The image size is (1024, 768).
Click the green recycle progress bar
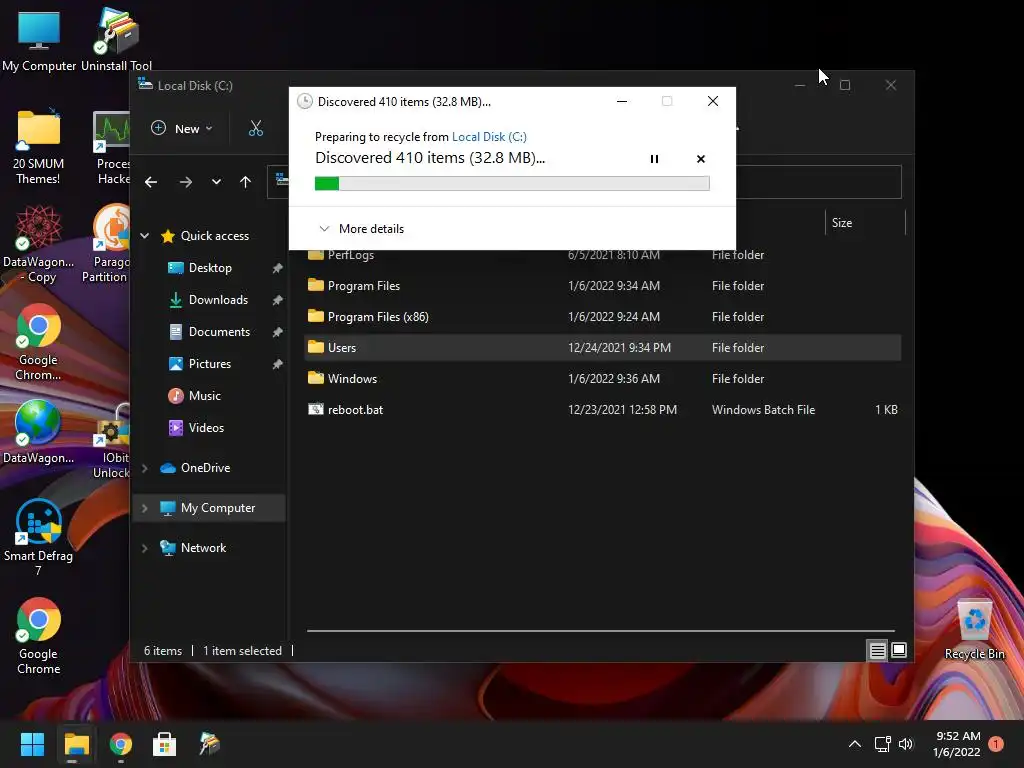pos(512,184)
